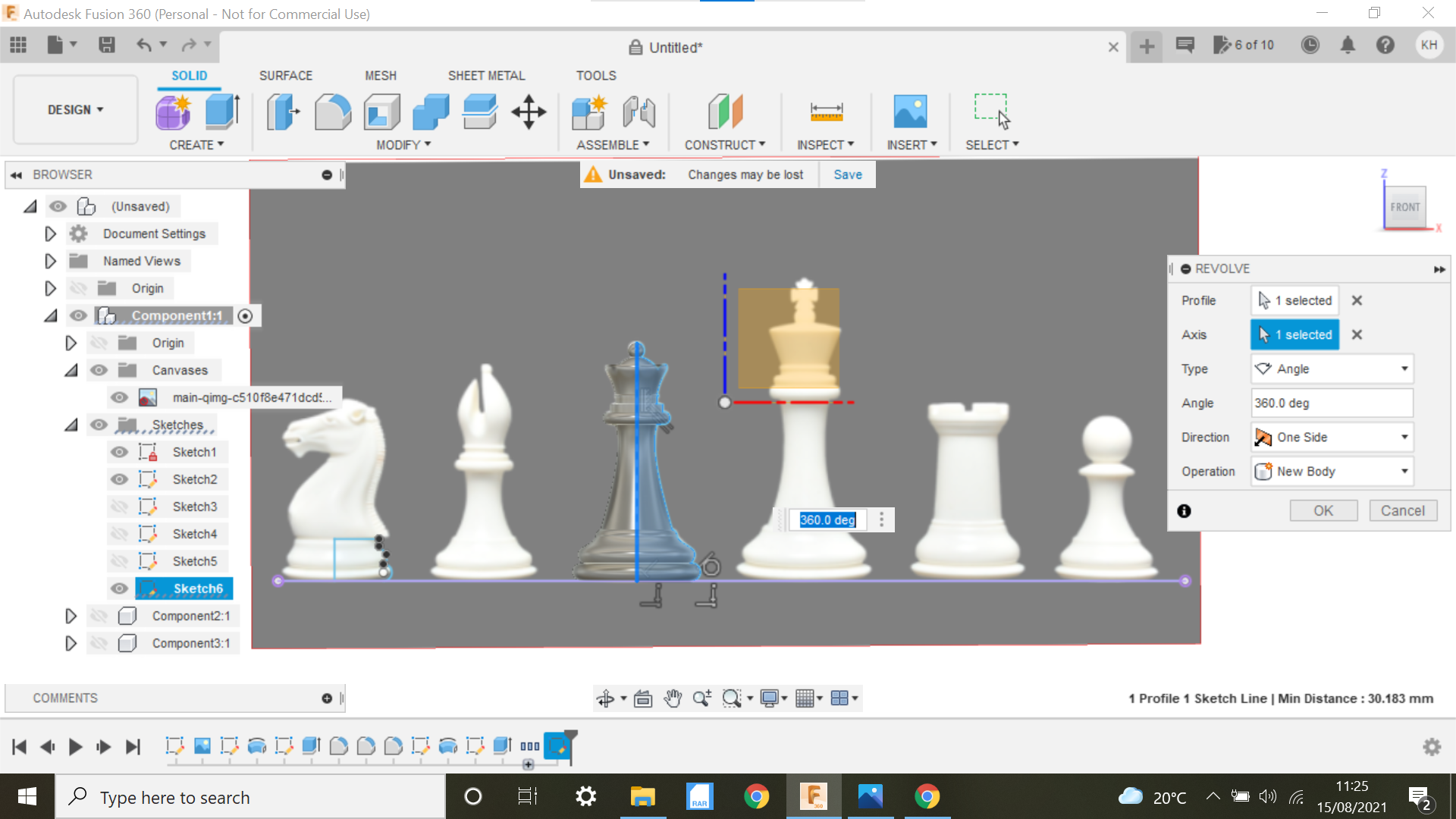Click the 360.0 deg angle input field
Screen dimensions: 1456x819
pyautogui.click(x=1332, y=403)
